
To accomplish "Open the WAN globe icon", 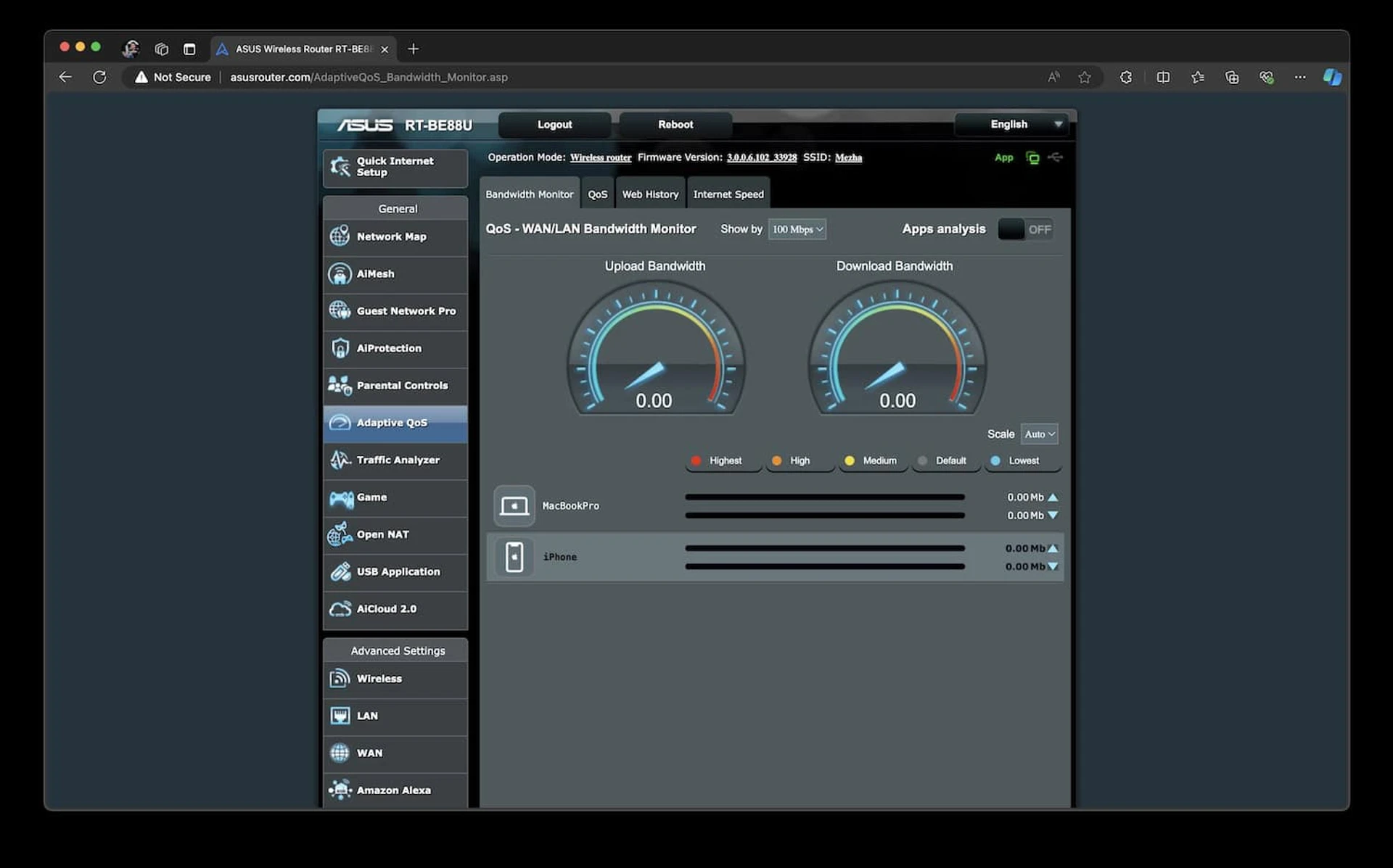I will coord(340,753).
